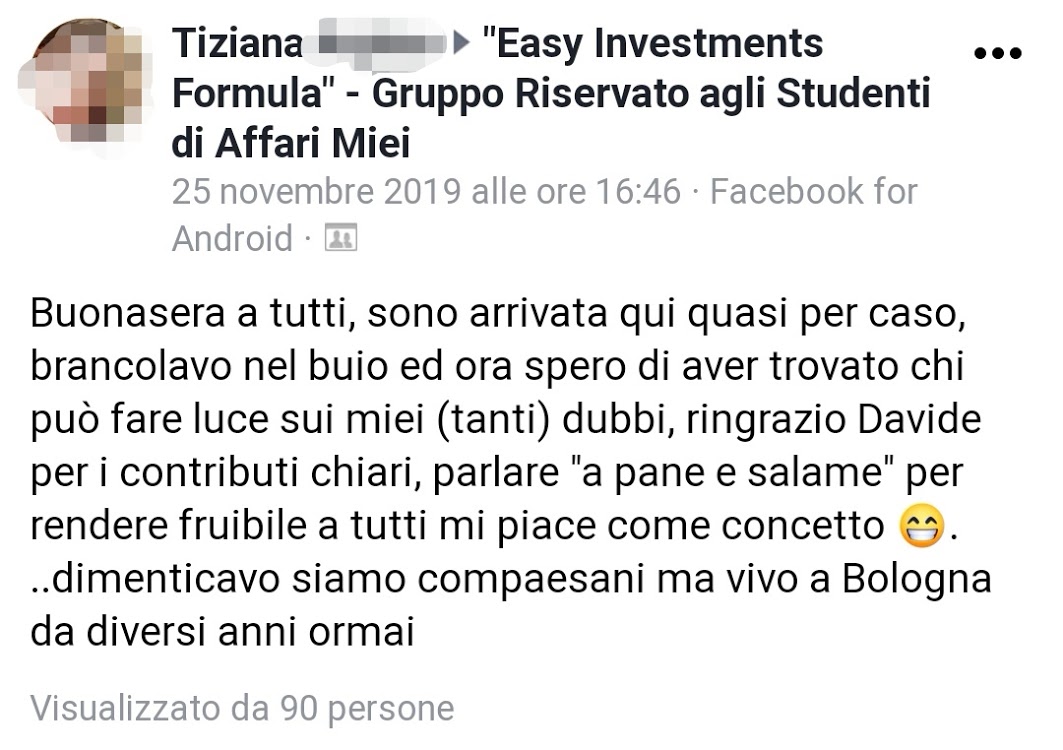Viewport: 1063px width, 750px height.
Task: Click the triangle arrow before the group name
Action: [462, 44]
